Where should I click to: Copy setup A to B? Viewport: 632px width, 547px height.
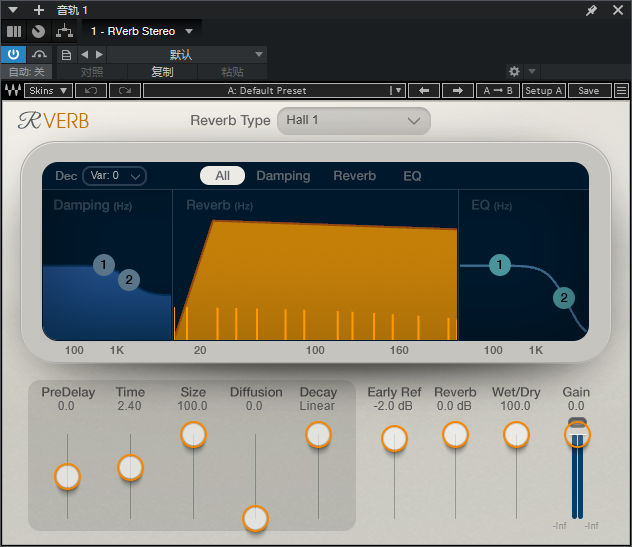[x=498, y=91]
